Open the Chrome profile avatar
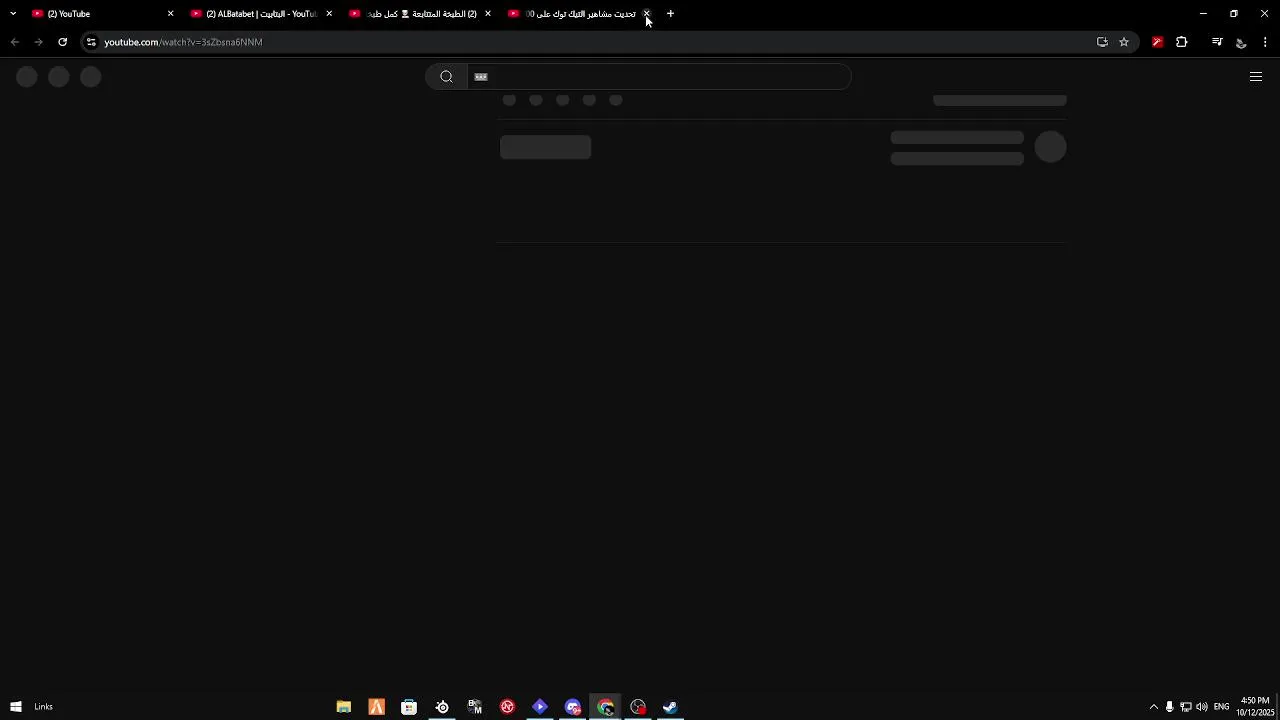Image resolution: width=1280 pixels, height=720 pixels. (1241, 42)
